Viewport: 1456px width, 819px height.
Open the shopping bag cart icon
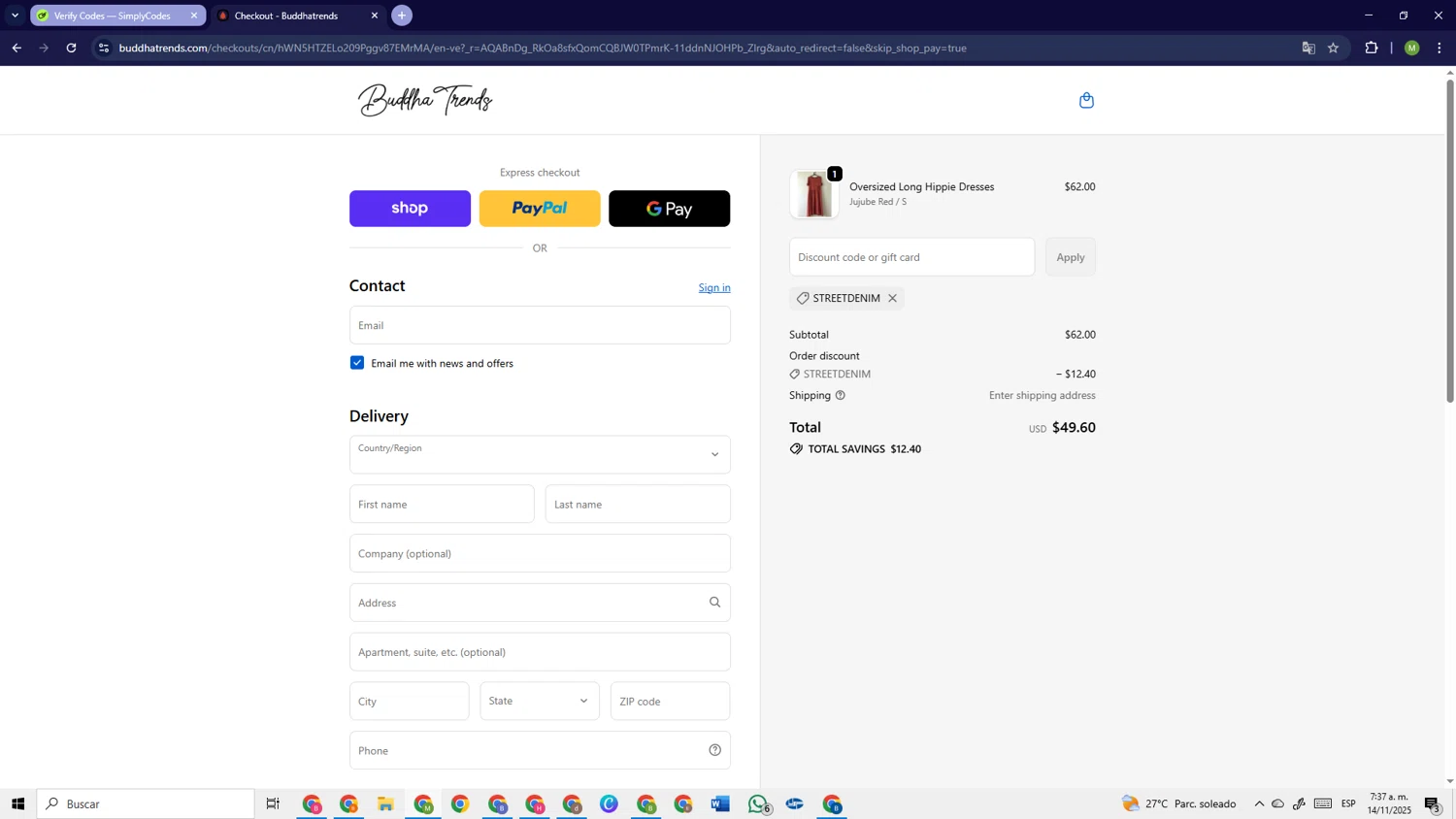(1086, 100)
